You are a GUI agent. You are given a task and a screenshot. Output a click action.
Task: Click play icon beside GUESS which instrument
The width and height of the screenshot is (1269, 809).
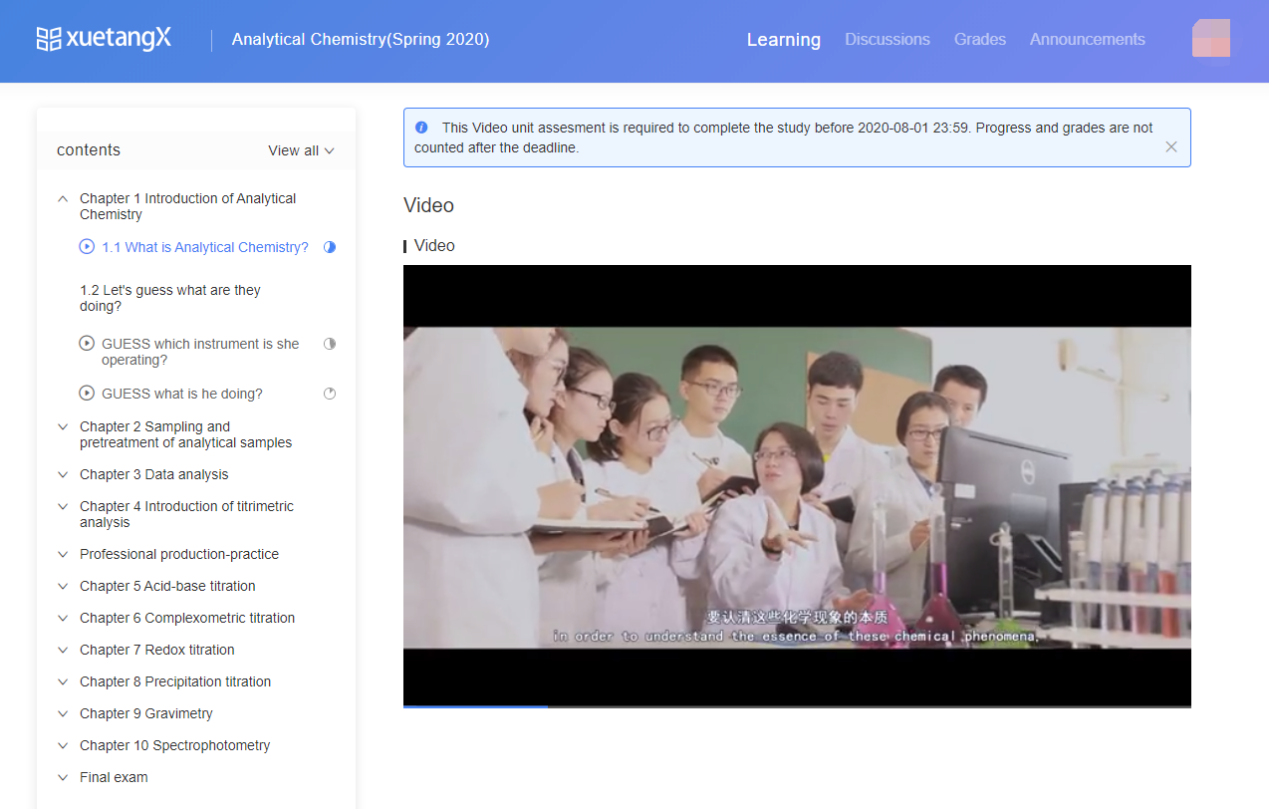pos(87,344)
